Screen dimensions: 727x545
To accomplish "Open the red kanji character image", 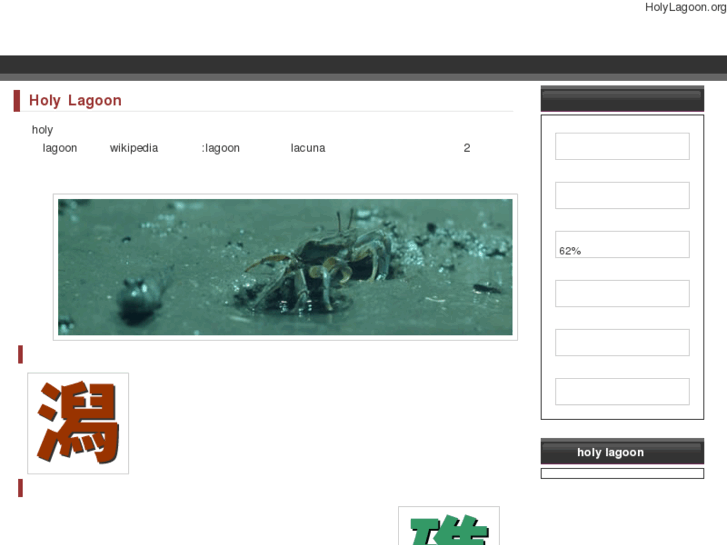I will tap(78, 423).
